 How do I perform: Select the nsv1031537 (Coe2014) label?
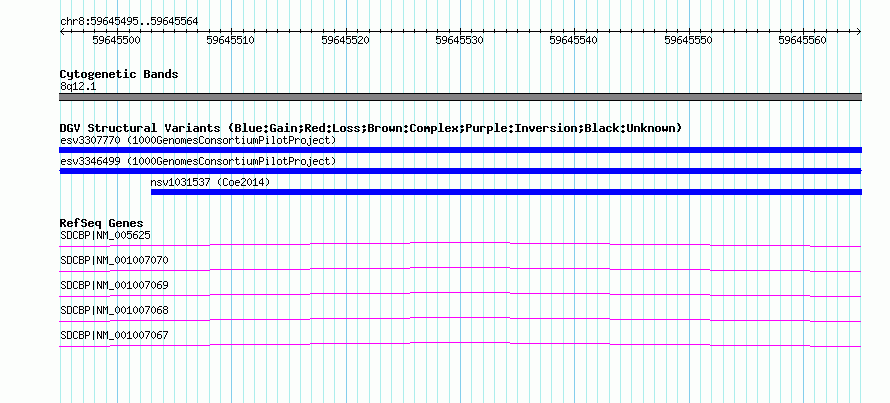(x=211, y=183)
